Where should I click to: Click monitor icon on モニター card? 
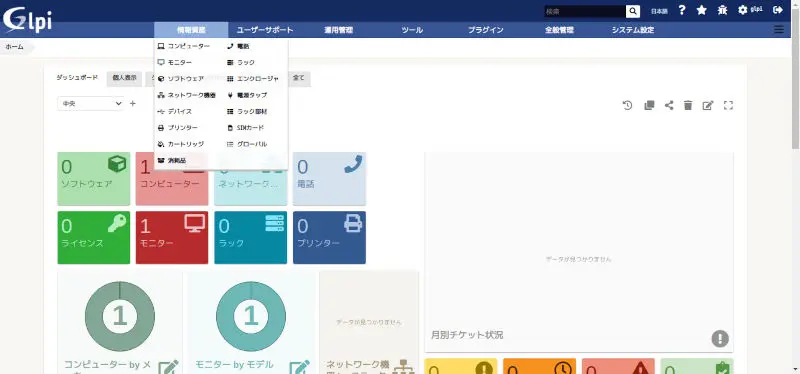pos(195,223)
